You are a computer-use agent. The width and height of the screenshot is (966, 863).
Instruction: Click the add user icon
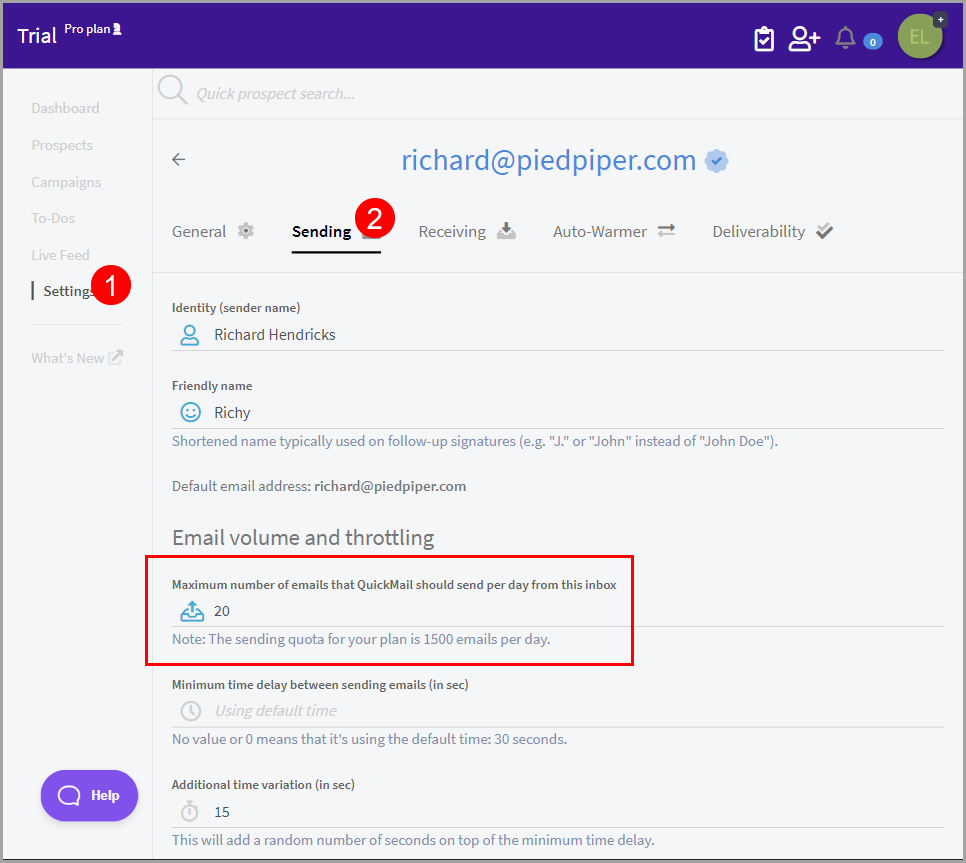coord(805,39)
